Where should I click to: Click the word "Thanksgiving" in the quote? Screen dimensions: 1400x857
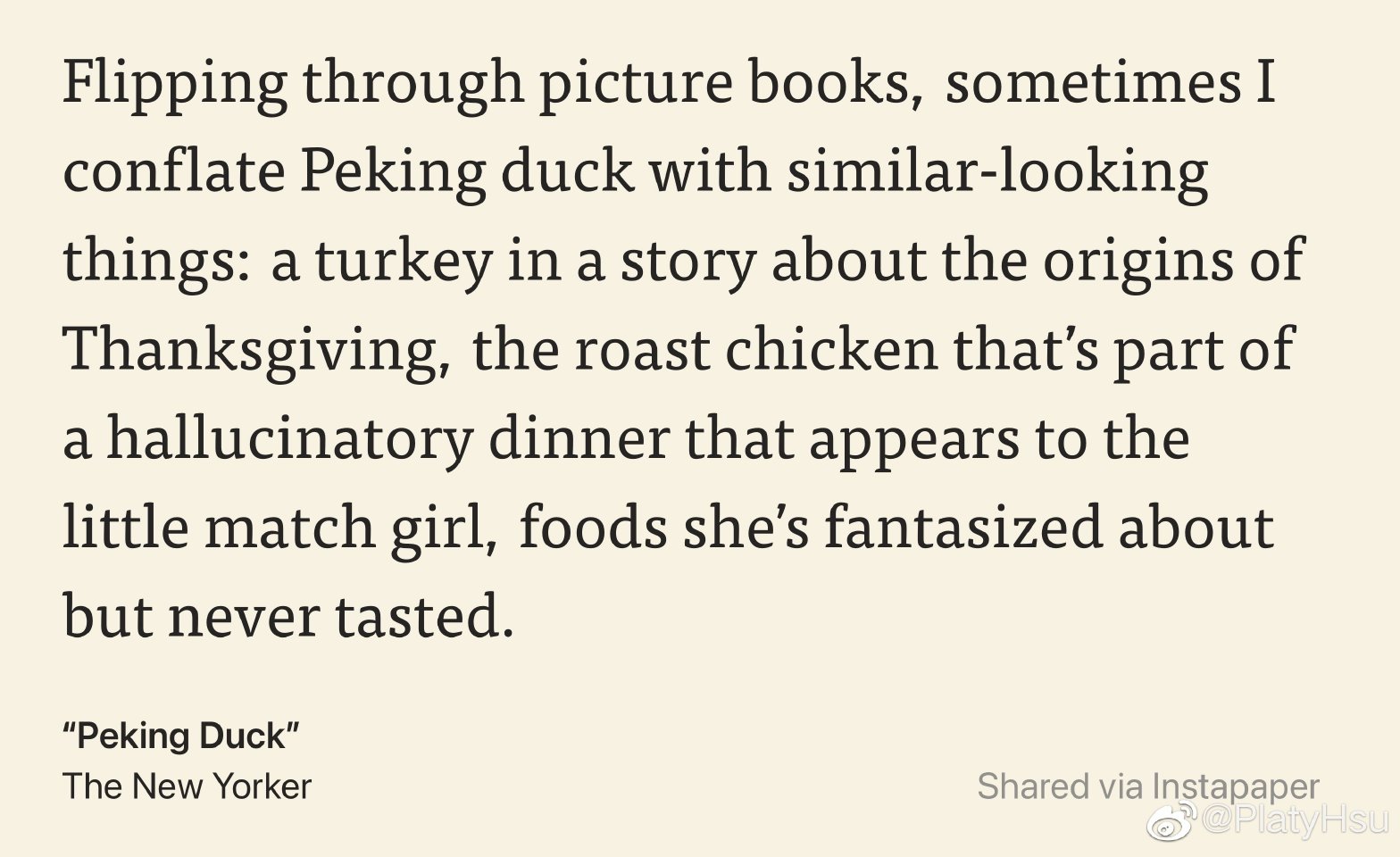pyautogui.click(x=256, y=351)
